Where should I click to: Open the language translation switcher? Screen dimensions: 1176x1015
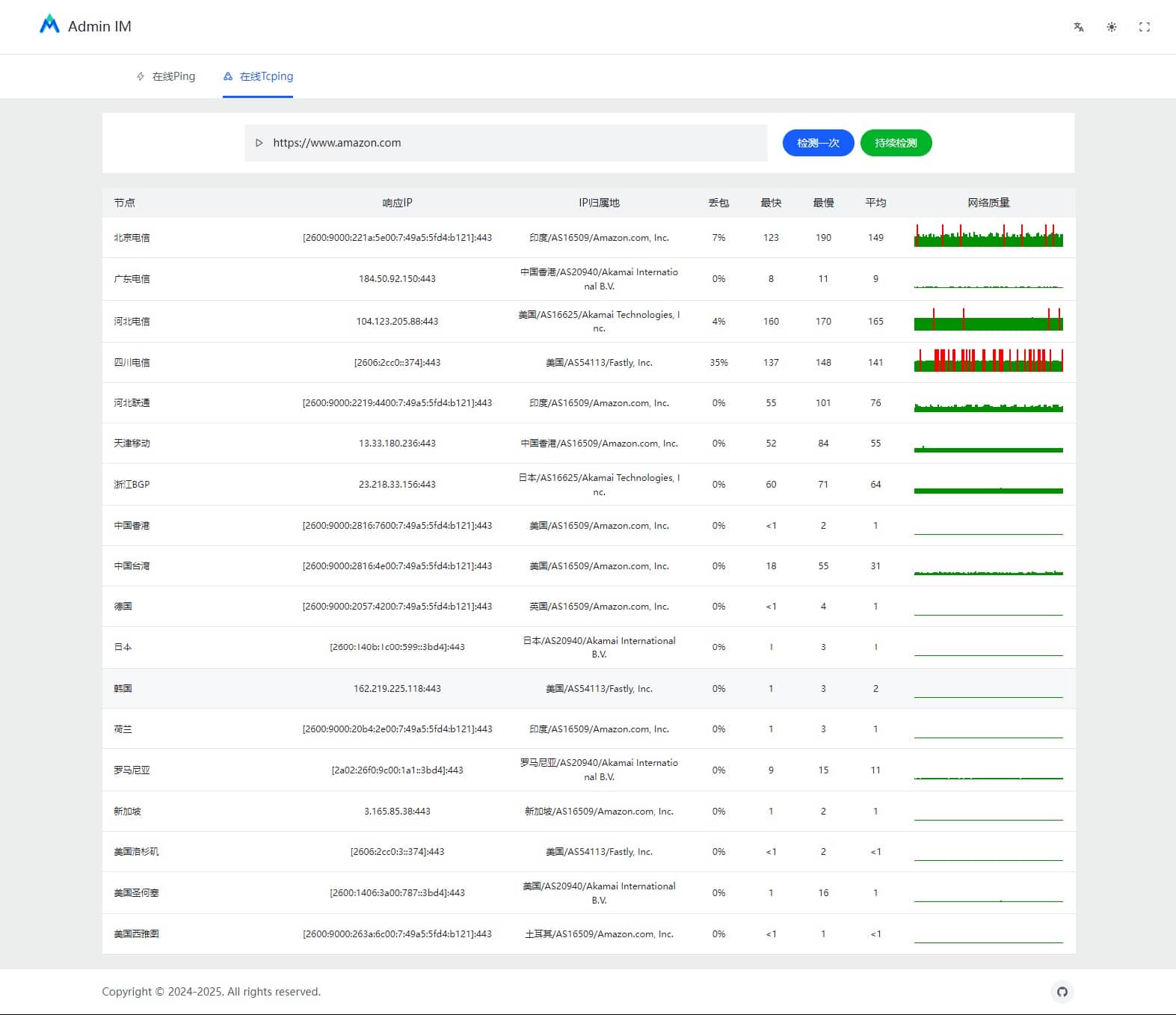pos(1078,27)
